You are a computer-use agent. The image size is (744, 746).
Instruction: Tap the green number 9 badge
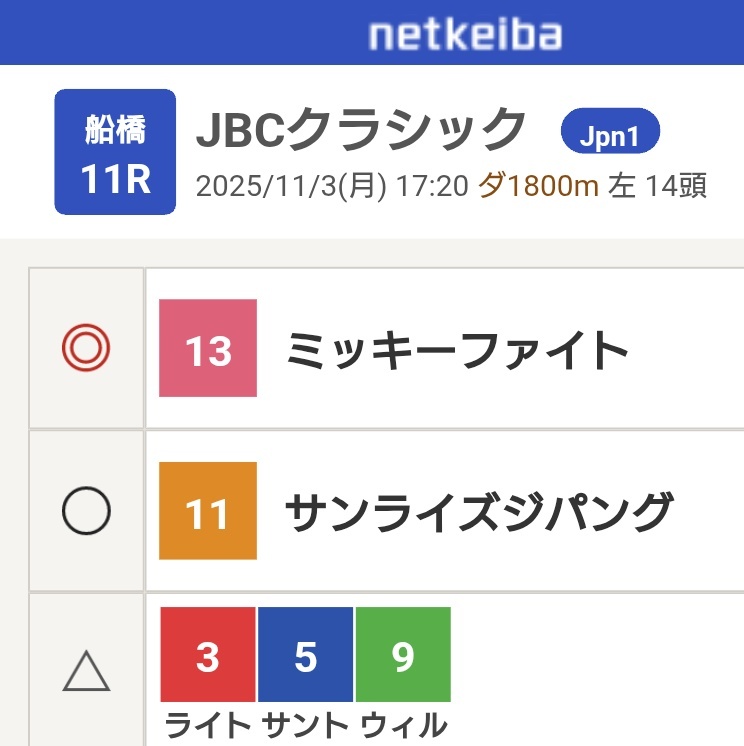(x=403, y=655)
